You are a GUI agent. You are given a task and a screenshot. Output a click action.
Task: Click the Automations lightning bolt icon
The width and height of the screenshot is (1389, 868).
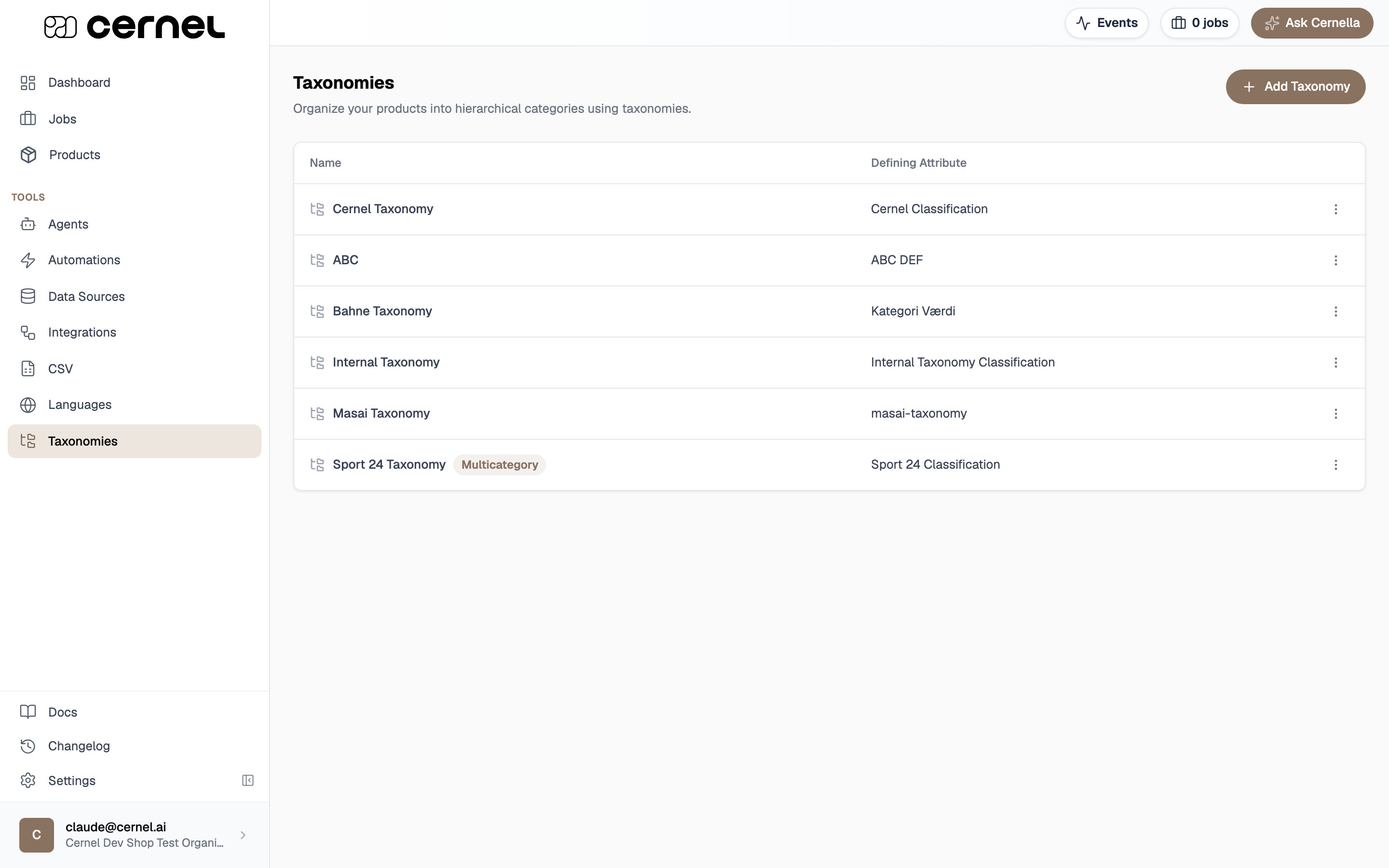pos(27,260)
